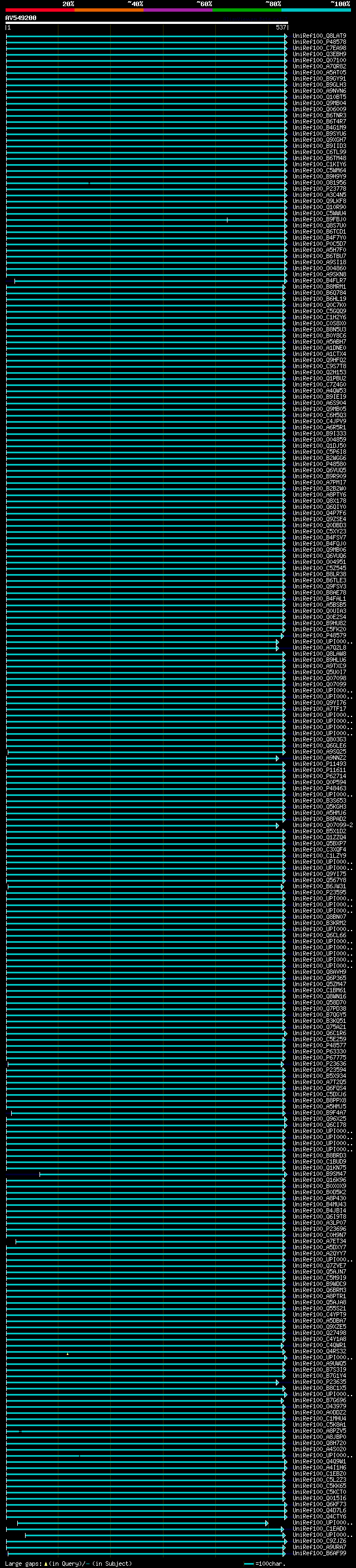The height and width of the screenshot is (1568, 356).
Task: Click query end position 537
Action: click(280, 27)
